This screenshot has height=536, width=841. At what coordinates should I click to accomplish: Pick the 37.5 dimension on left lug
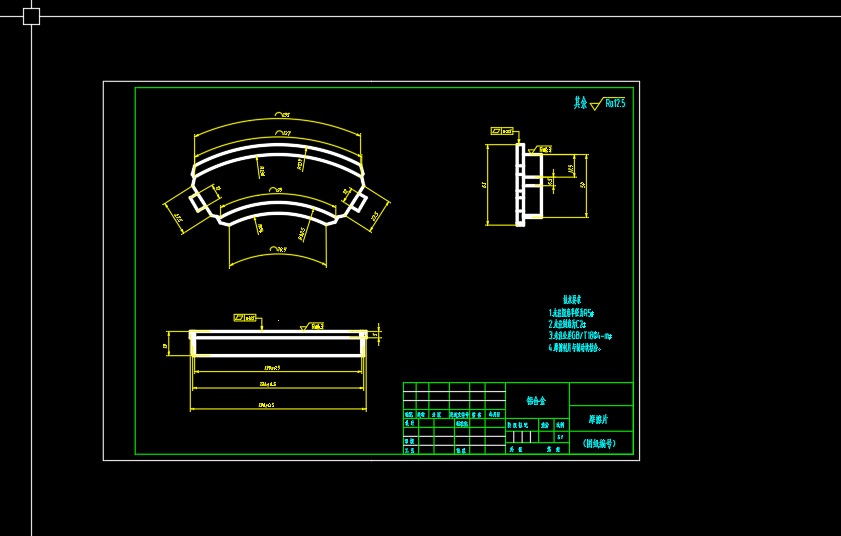[x=179, y=218]
